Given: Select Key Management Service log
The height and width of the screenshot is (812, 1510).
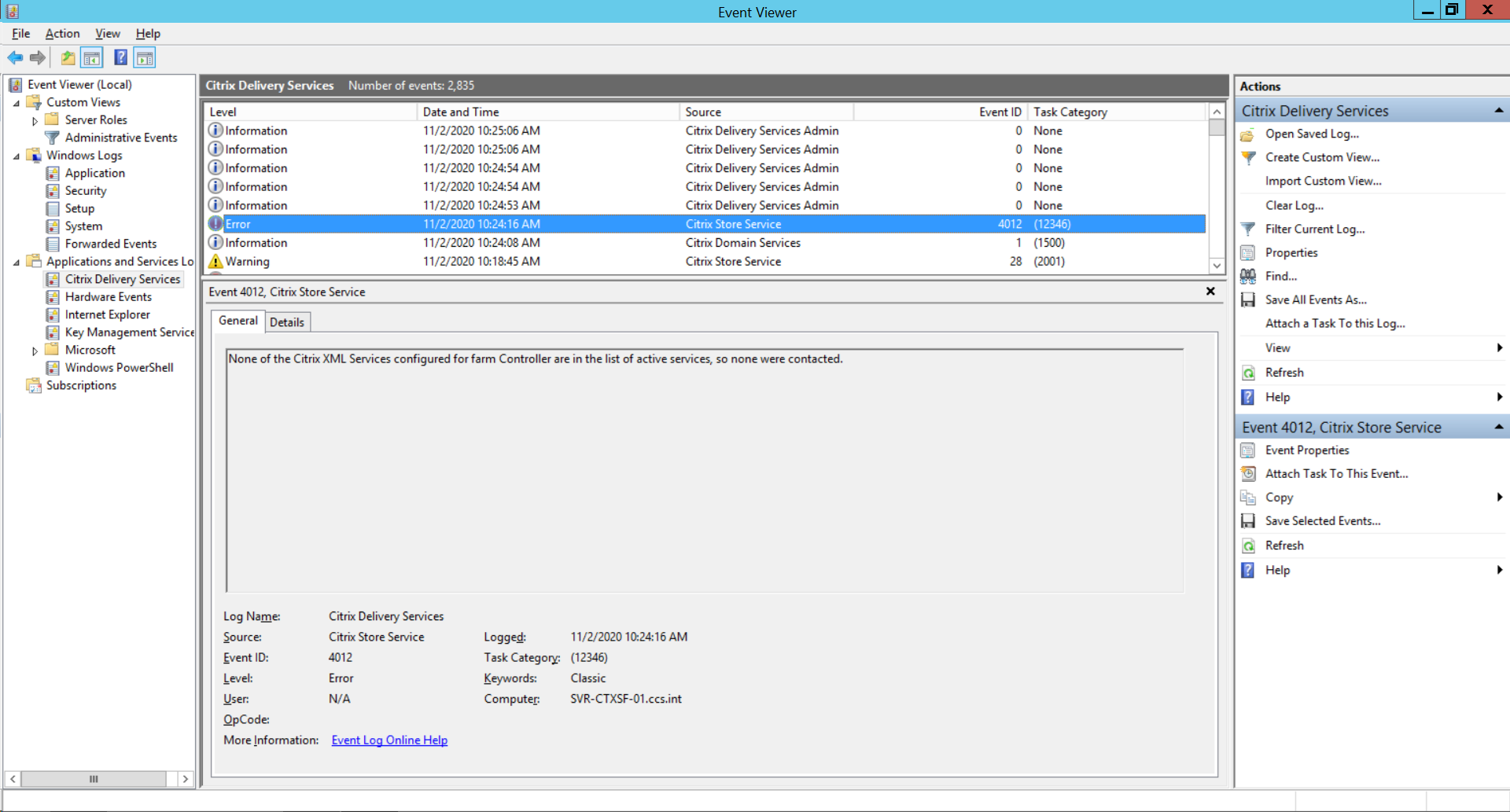Looking at the screenshot, I should coord(130,333).
